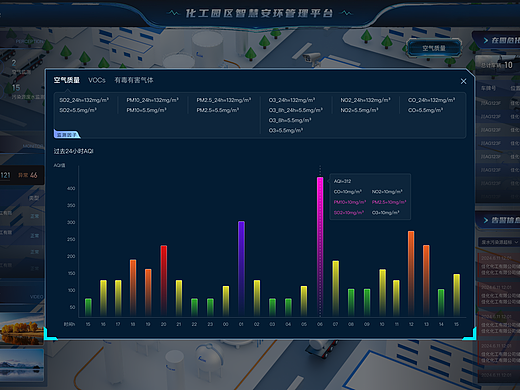Click the AQI=312 tooltip heading
Viewport: 520px width, 390px height.
(342, 181)
